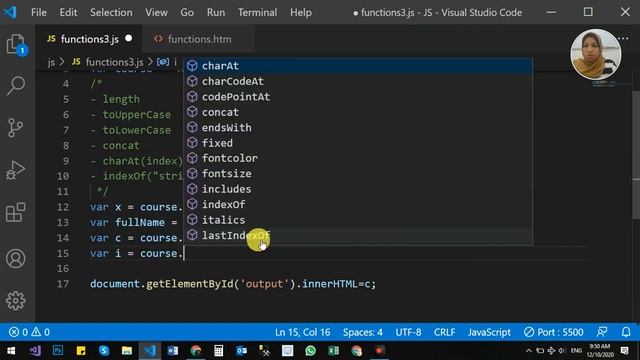The image size is (640, 360).
Task: Open File Explorer from the taskbar
Action: pos(127,351)
